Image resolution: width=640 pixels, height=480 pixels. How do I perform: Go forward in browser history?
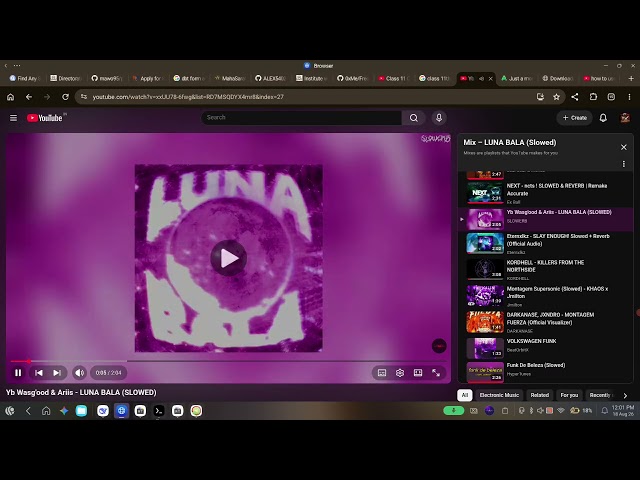[x=47, y=97]
